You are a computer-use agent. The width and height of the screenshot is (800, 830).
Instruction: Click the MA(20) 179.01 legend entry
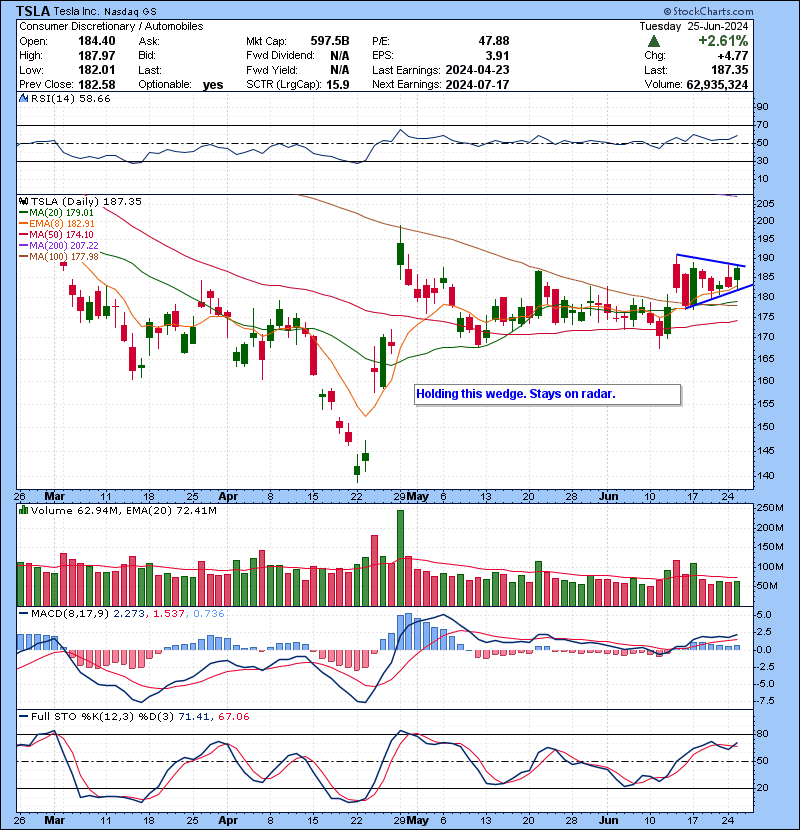click(x=56, y=213)
